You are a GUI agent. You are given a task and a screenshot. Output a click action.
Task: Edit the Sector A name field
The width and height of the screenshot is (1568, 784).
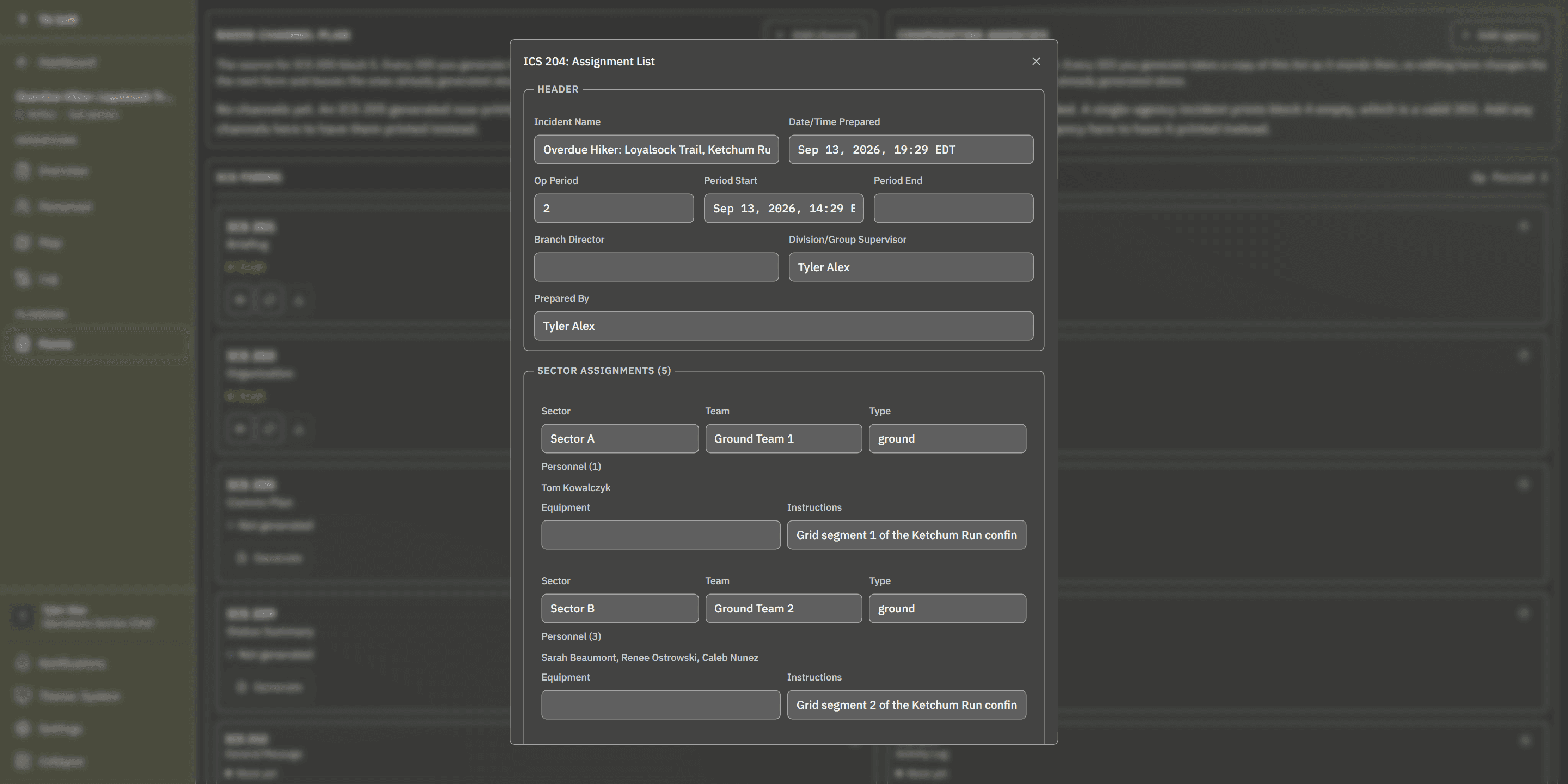pos(620,438)
